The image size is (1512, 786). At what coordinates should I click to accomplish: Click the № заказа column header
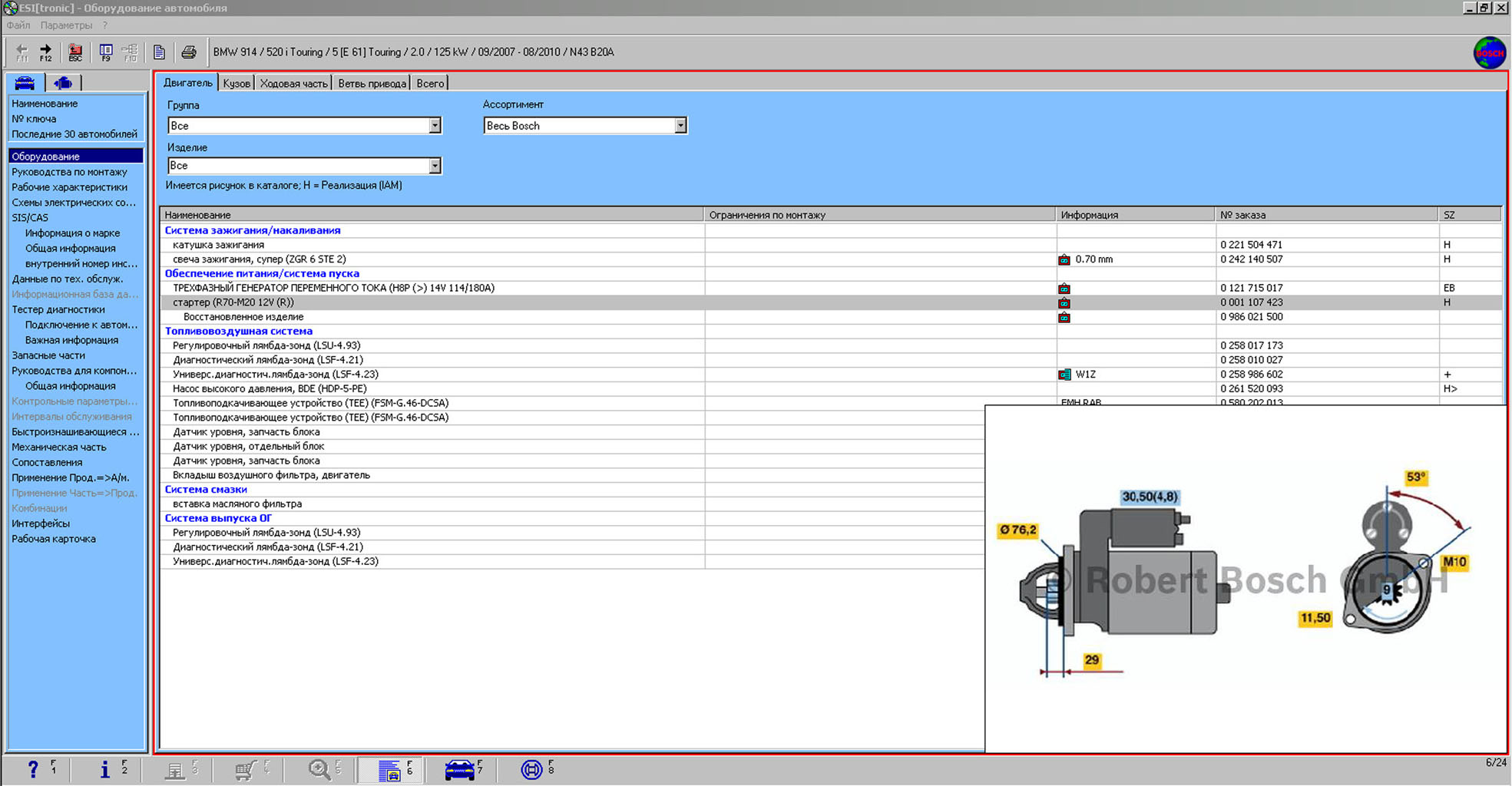1242,215
